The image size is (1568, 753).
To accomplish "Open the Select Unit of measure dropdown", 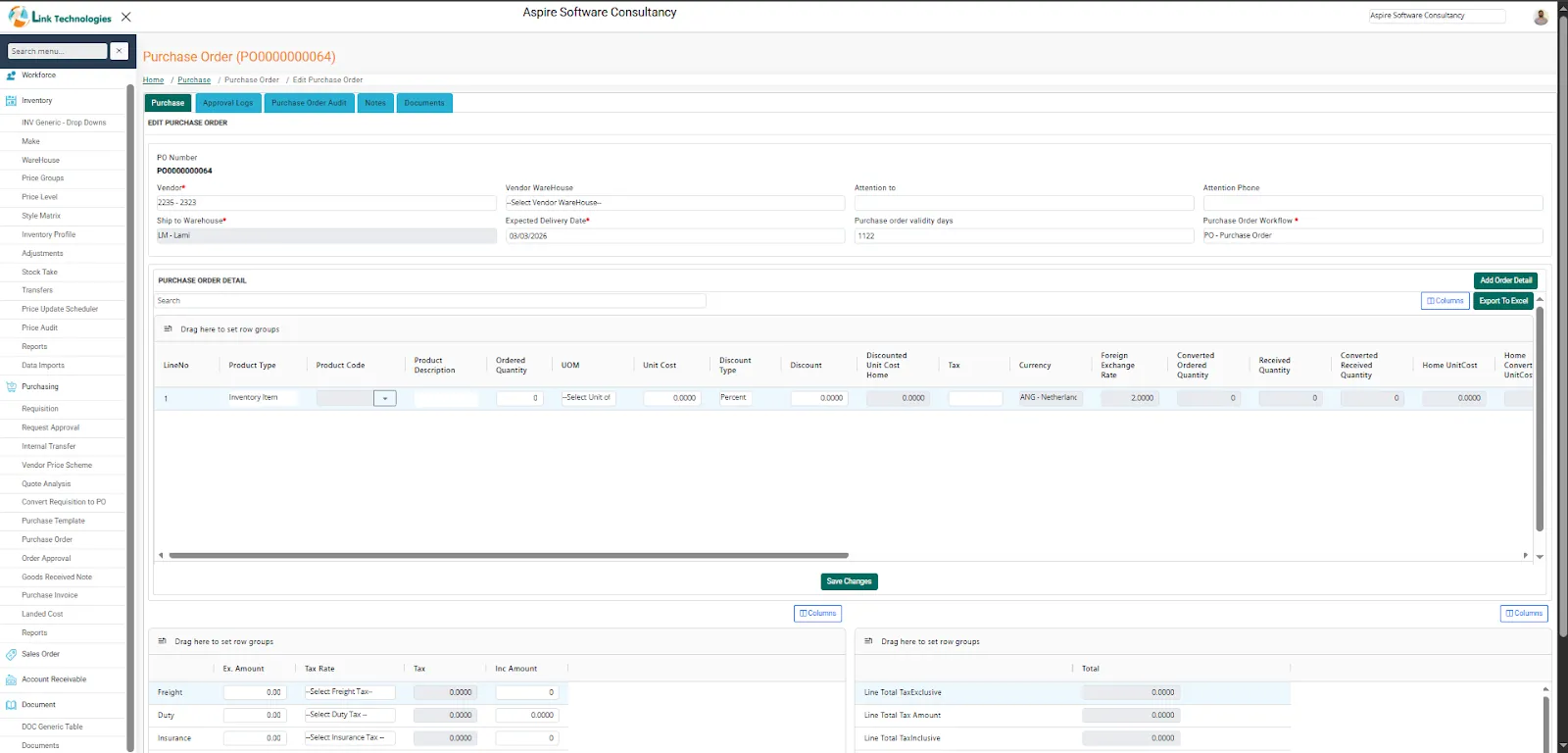I will pyautogui.click(x=588, y=398).
